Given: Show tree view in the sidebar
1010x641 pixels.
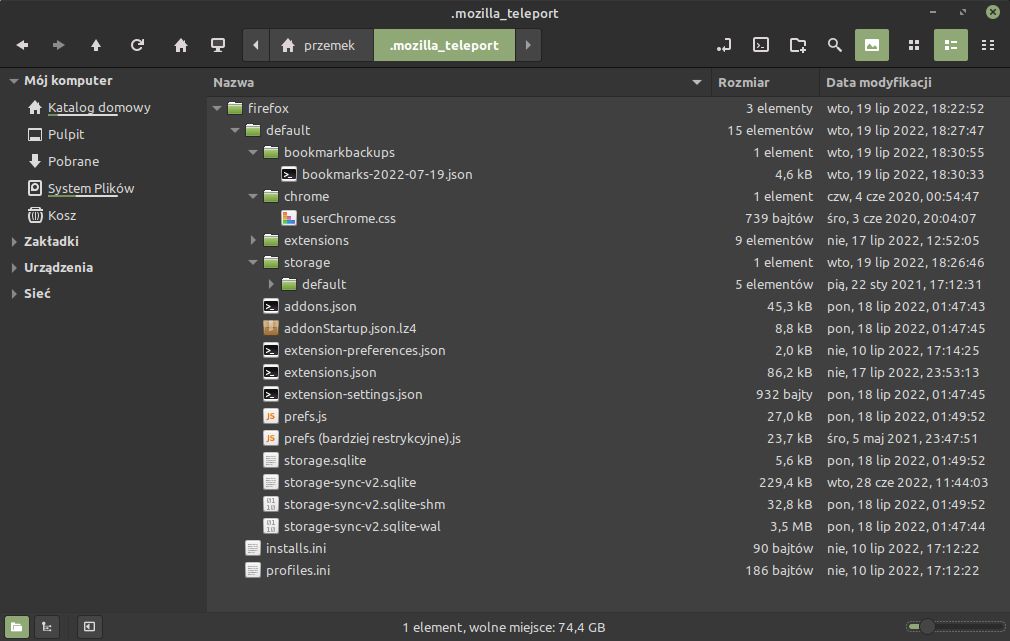Looking at the screenshot, I should 47,627.
